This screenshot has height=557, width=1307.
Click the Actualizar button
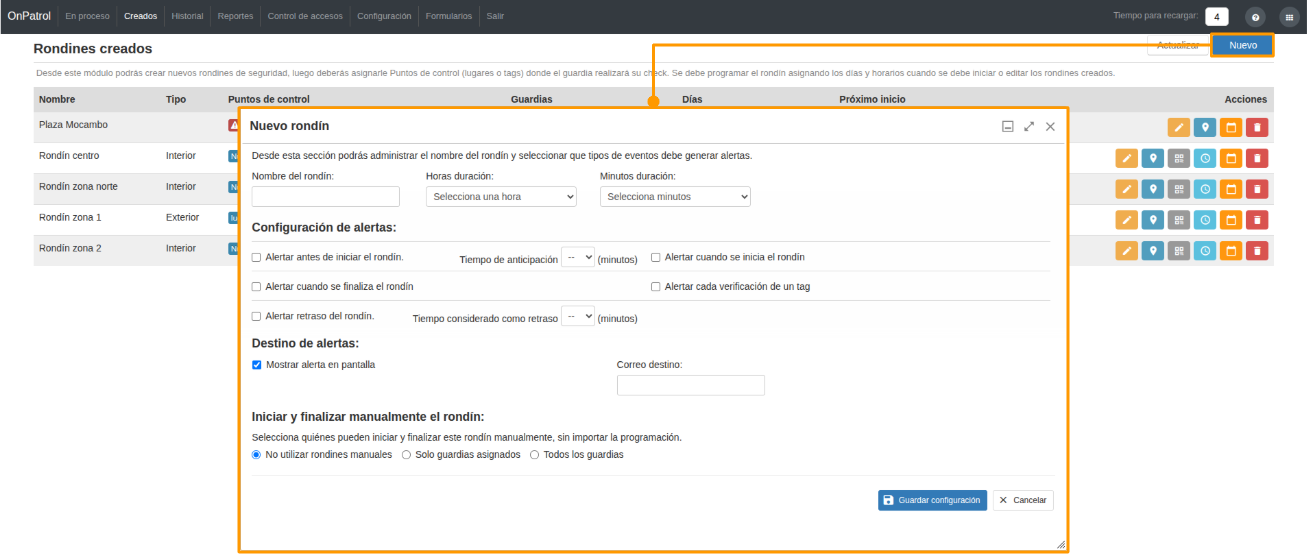[1178, 45]
